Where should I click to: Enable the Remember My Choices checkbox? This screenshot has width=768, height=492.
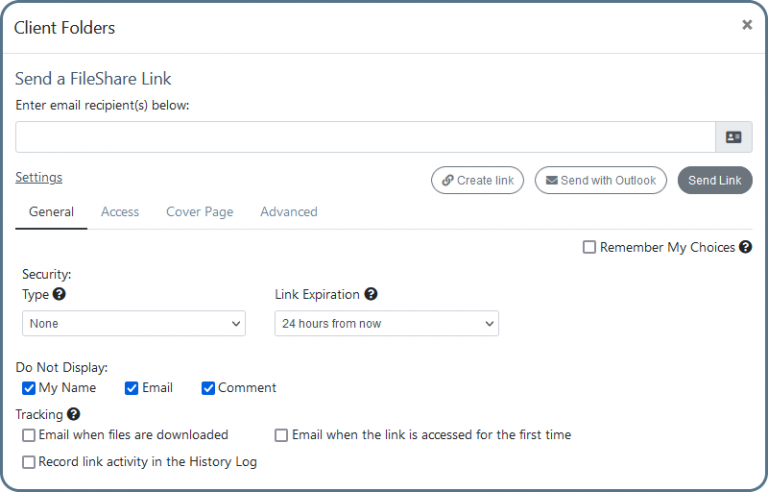[590, 247]
